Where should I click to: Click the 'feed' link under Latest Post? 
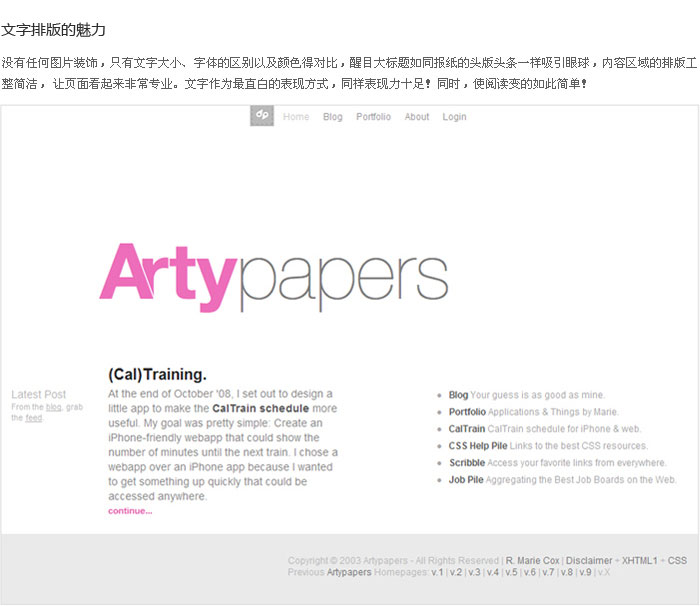(x=33, y=418)
